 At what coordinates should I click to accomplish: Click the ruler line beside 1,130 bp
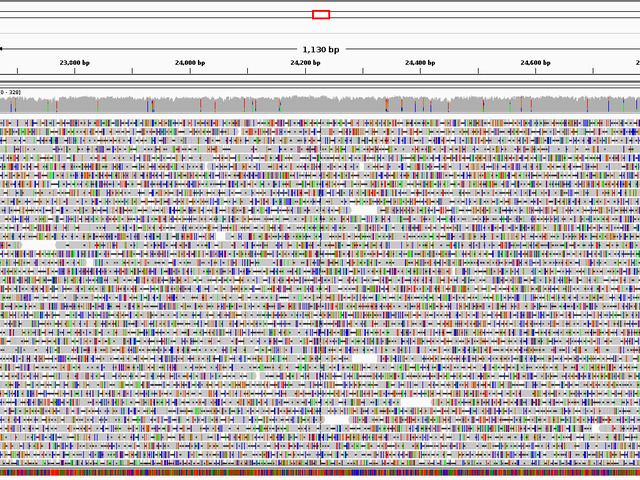pos(450,49)
